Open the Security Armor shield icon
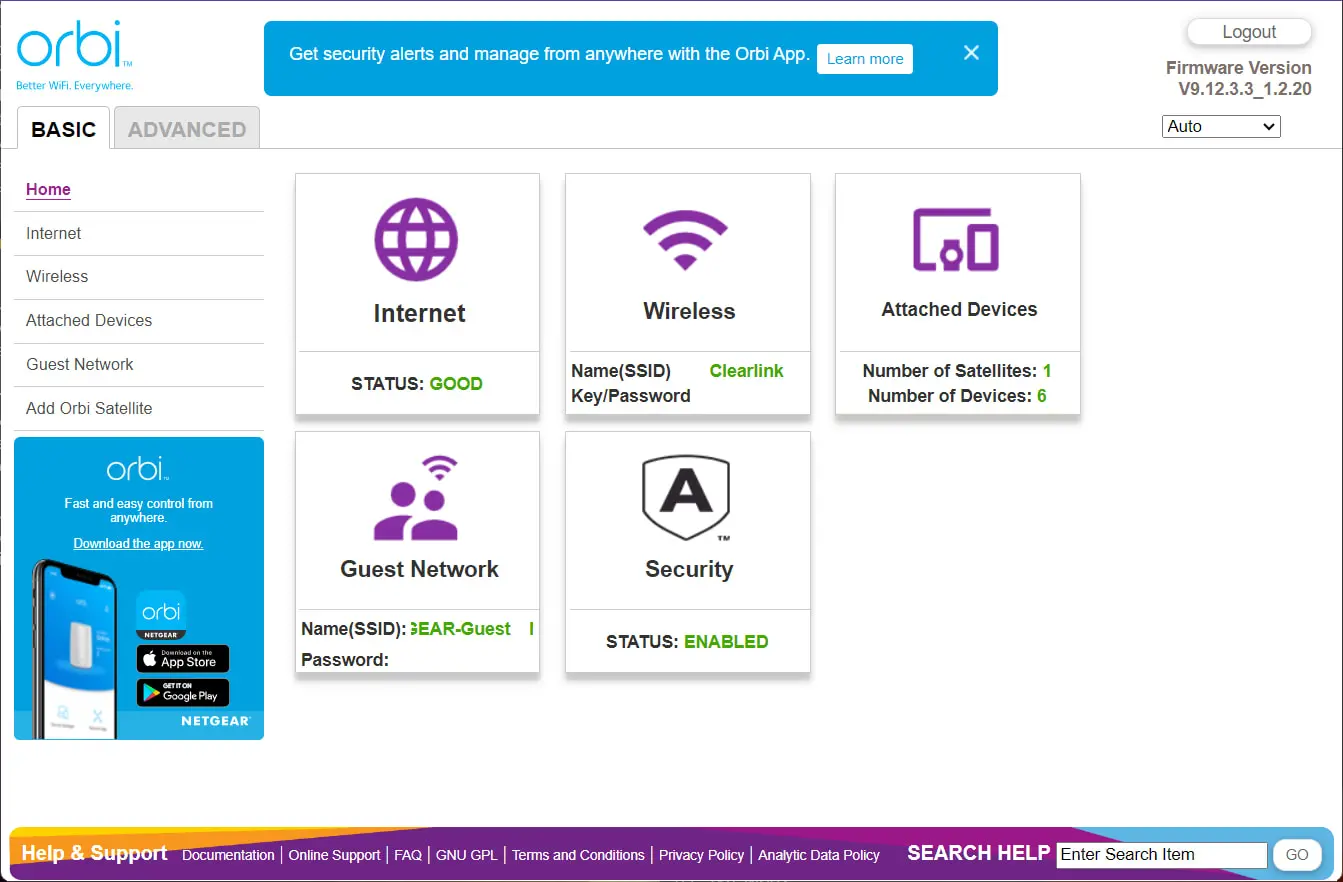1343x882 pixels. point(686,499)
